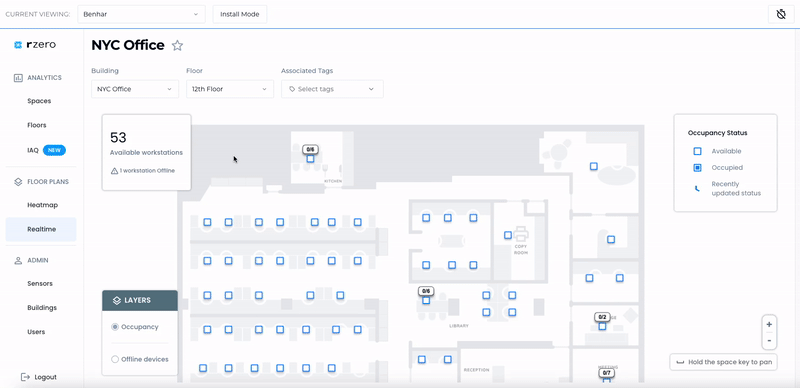
Task: Select the Copy Room workstation marker
Action: (508, 235)
